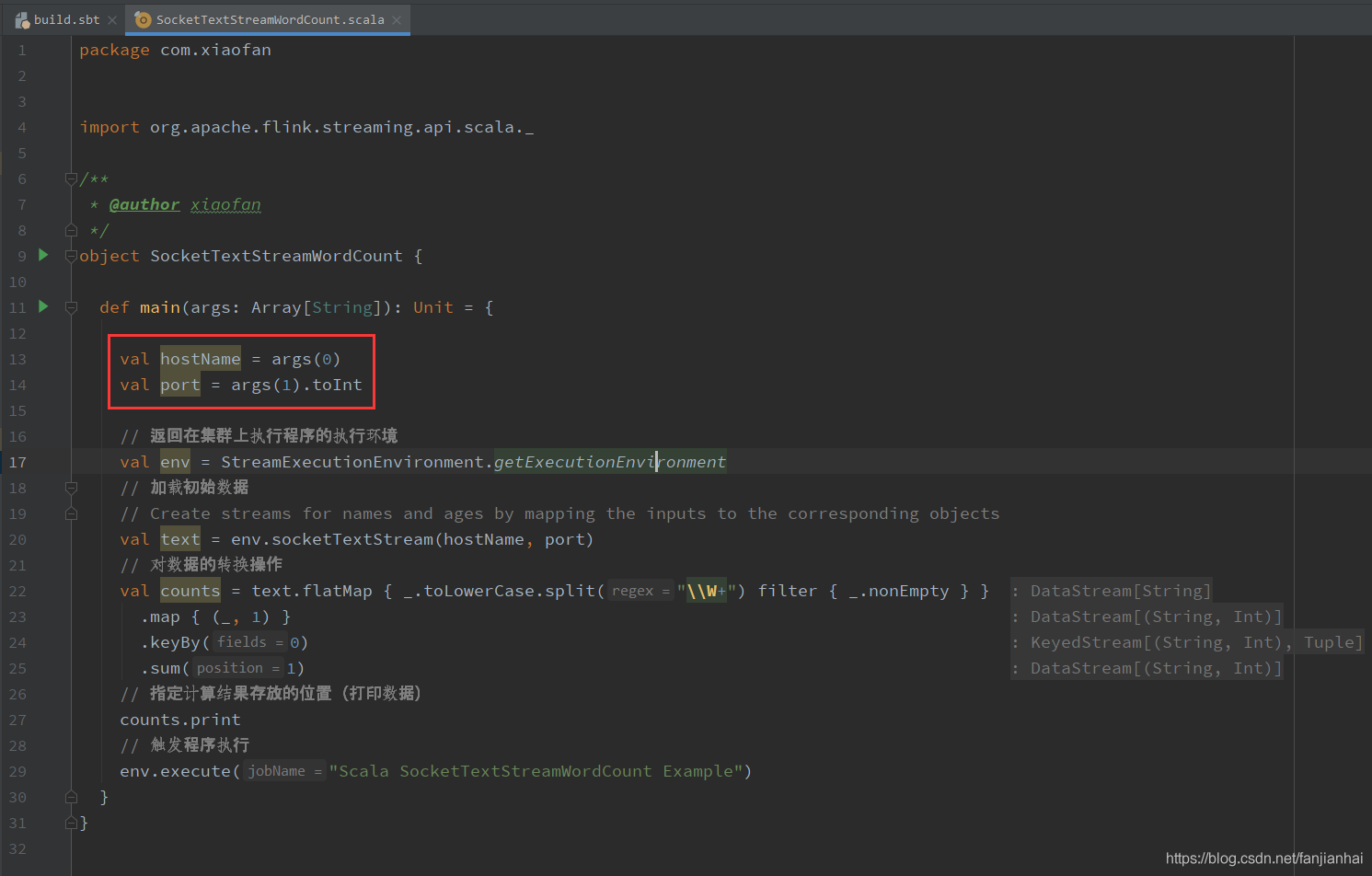
Task: Toggle fold marker at line 30 closing brace
Action: click(71, 797)
